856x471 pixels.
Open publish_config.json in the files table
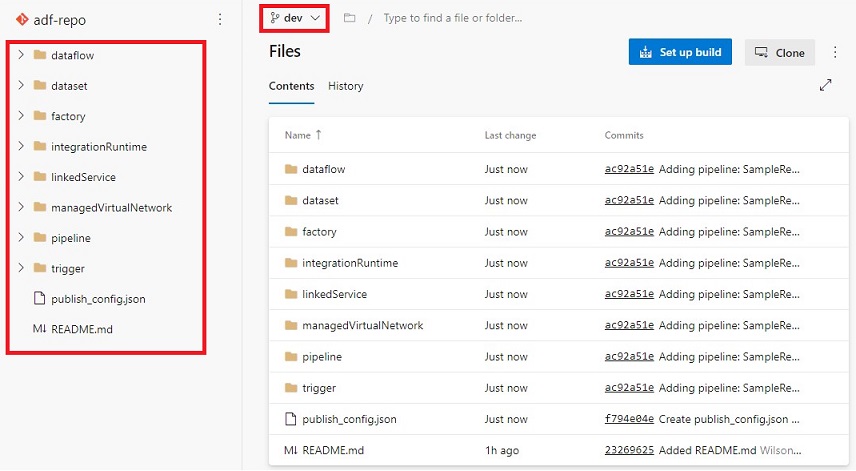click(x=349, y=419)
